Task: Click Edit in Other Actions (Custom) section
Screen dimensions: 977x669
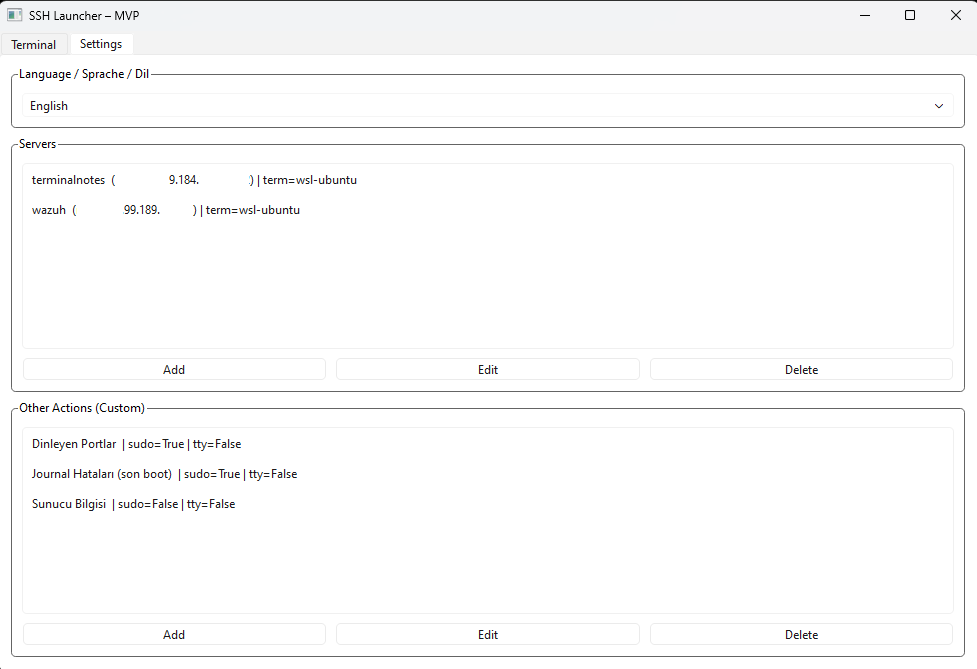Action: coord(487,635)
